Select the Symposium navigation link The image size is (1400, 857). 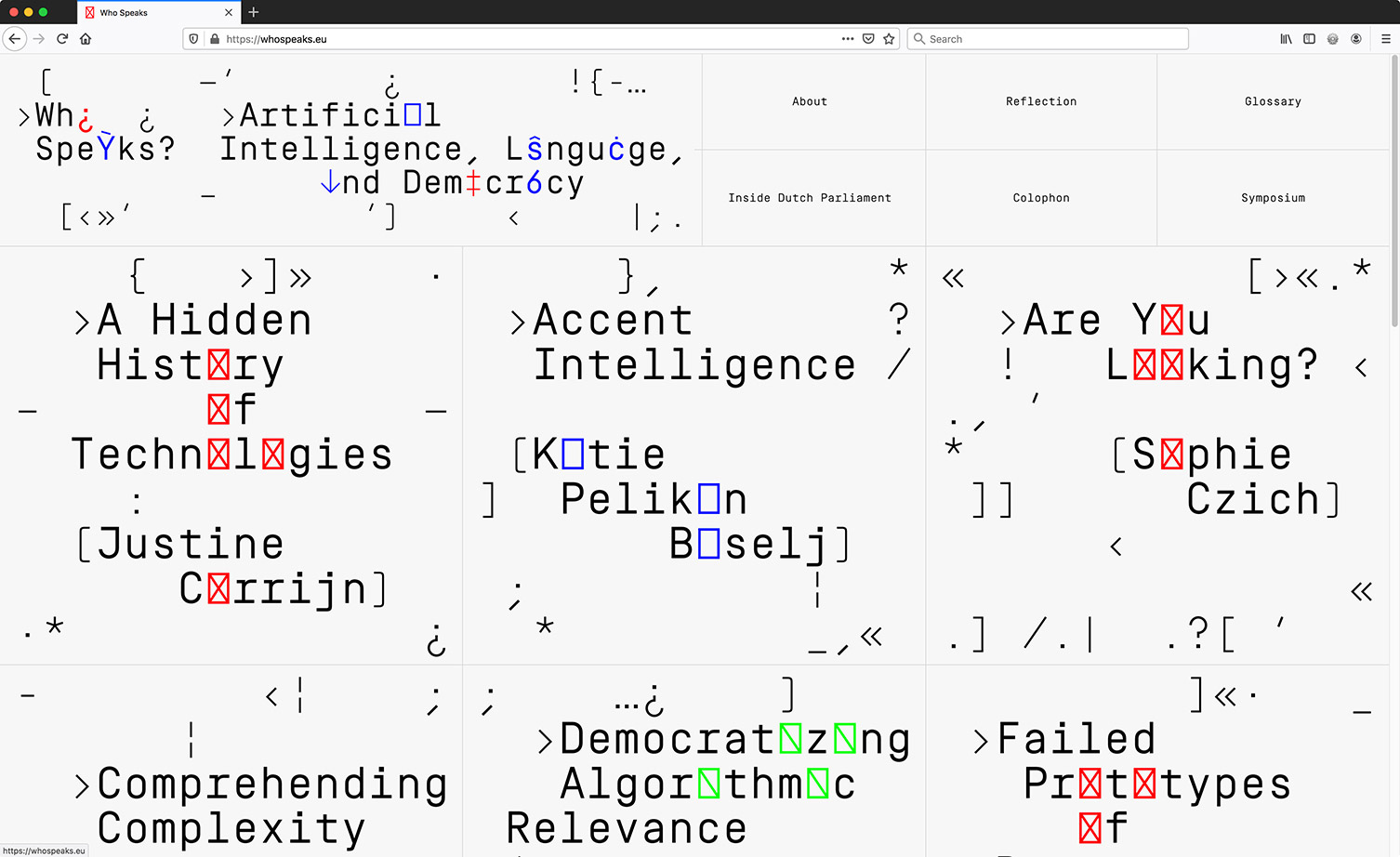click(x=1273, y=198)
